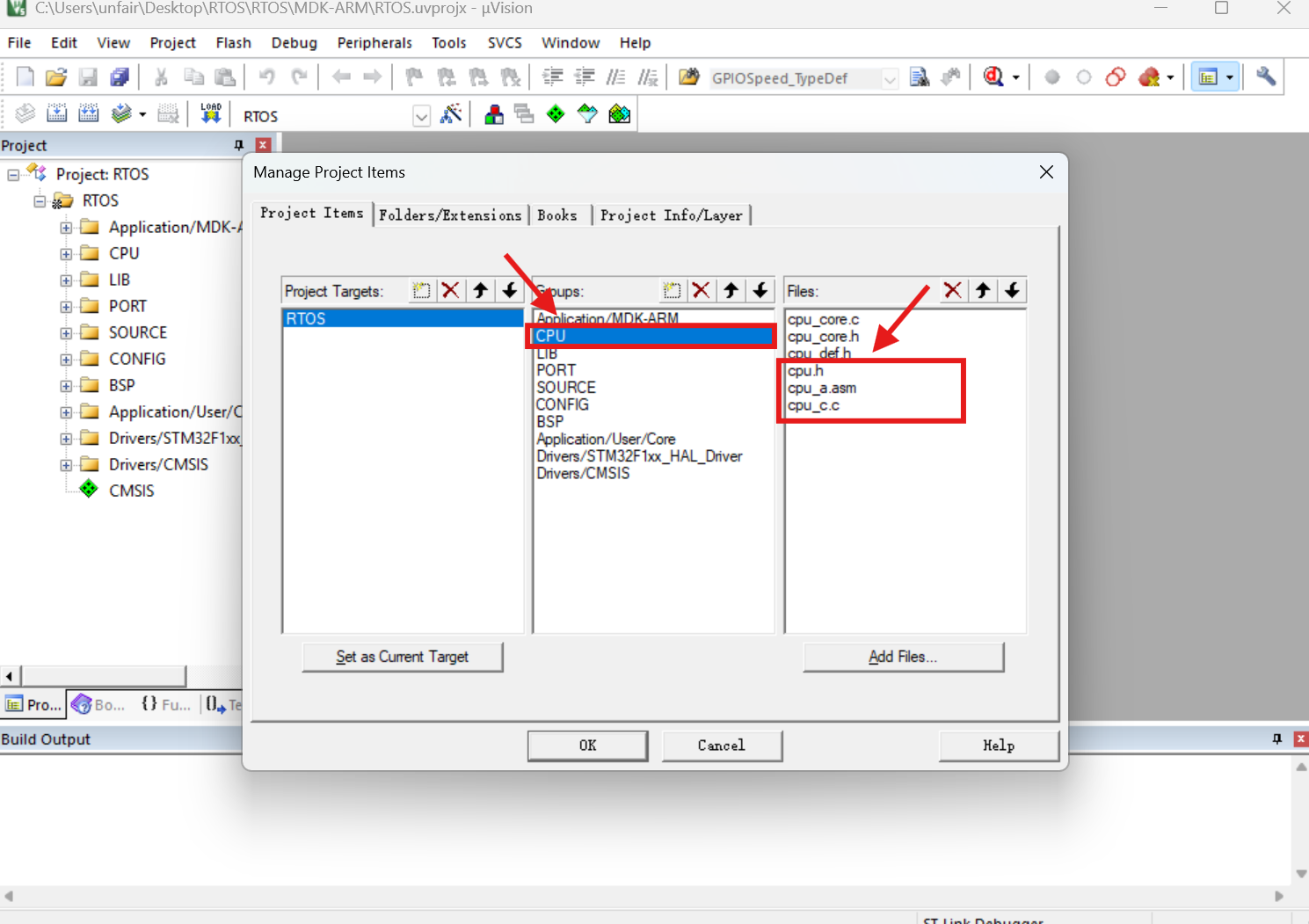
Task: Open Options for Target magic wand icon
Action: pos(451,114)
